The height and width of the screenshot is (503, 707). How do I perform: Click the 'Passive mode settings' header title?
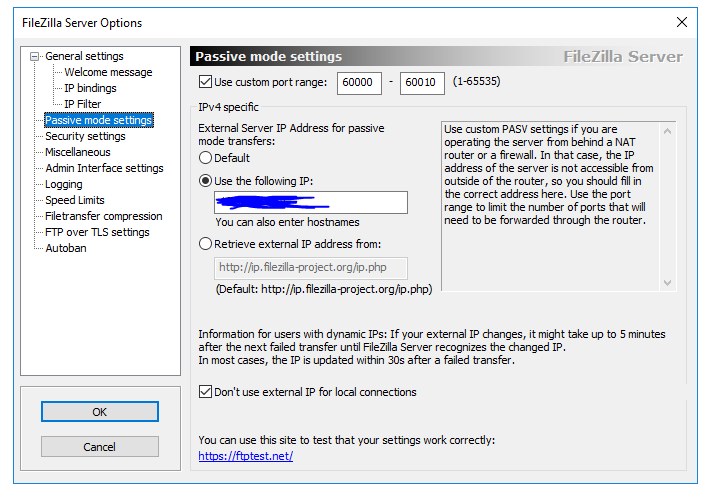[269, 56]
